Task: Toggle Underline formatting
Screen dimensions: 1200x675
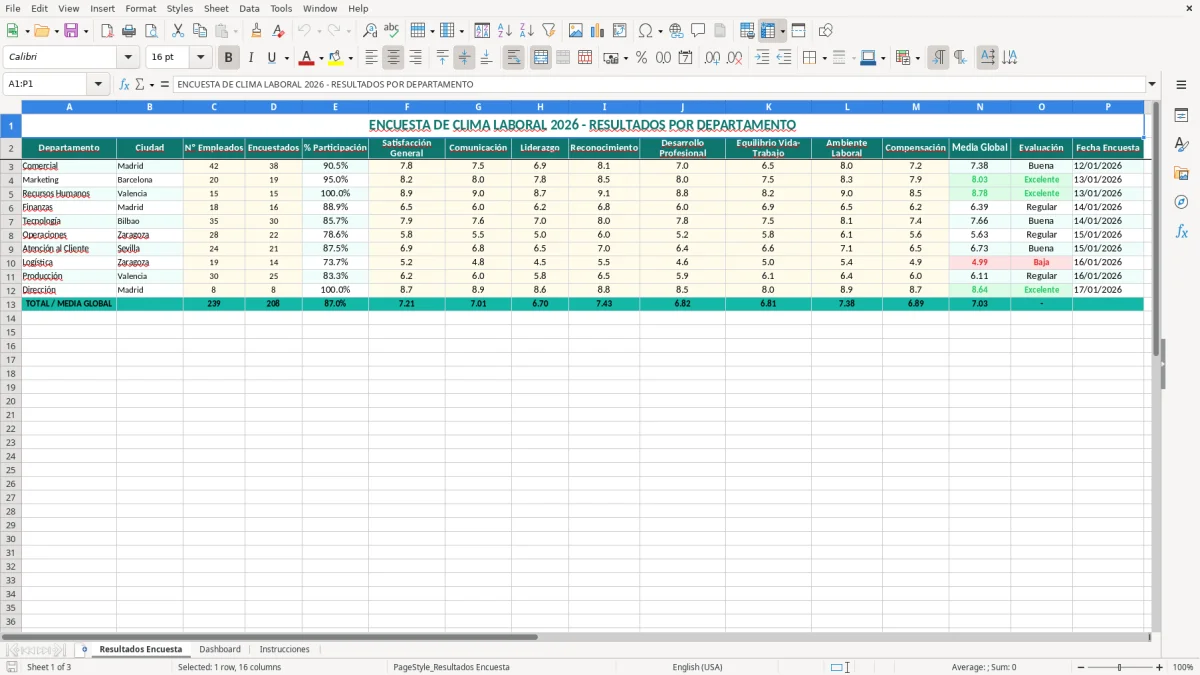Action: (271, 58)
